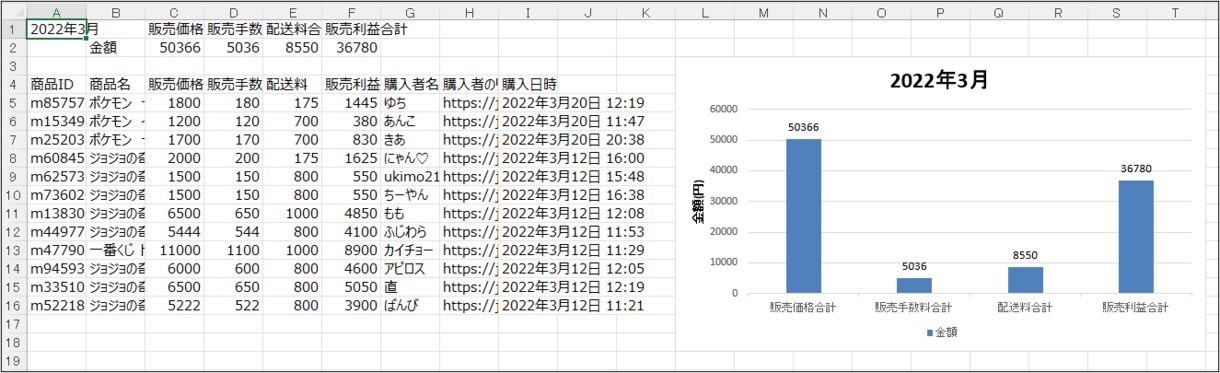Viewport: 1220px width, 373px height.
Task: Click buyer name cell にゃん♡
Action: [410, 158]
